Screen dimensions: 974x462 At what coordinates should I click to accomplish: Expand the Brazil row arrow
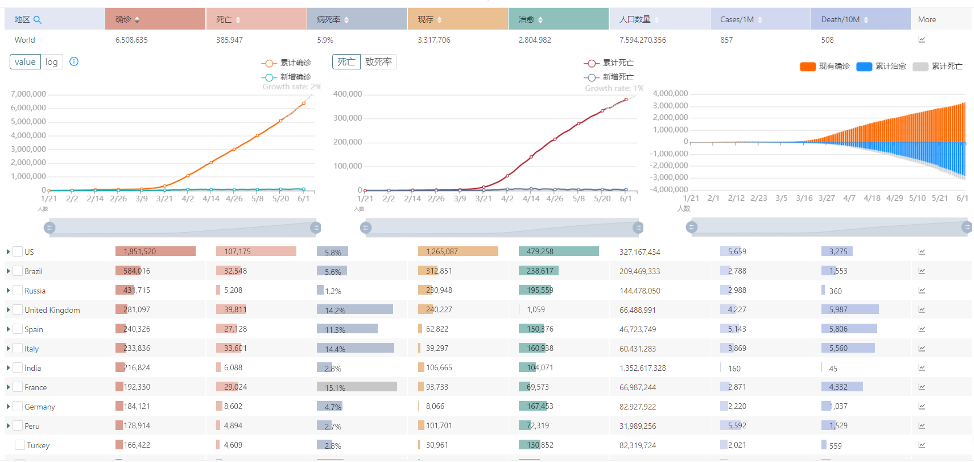pos(8,271)
